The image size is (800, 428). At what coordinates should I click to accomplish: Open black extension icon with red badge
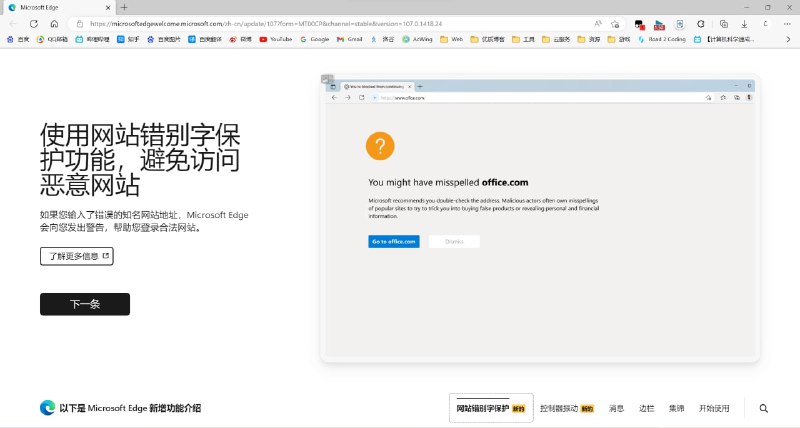[x=639, y=24]
